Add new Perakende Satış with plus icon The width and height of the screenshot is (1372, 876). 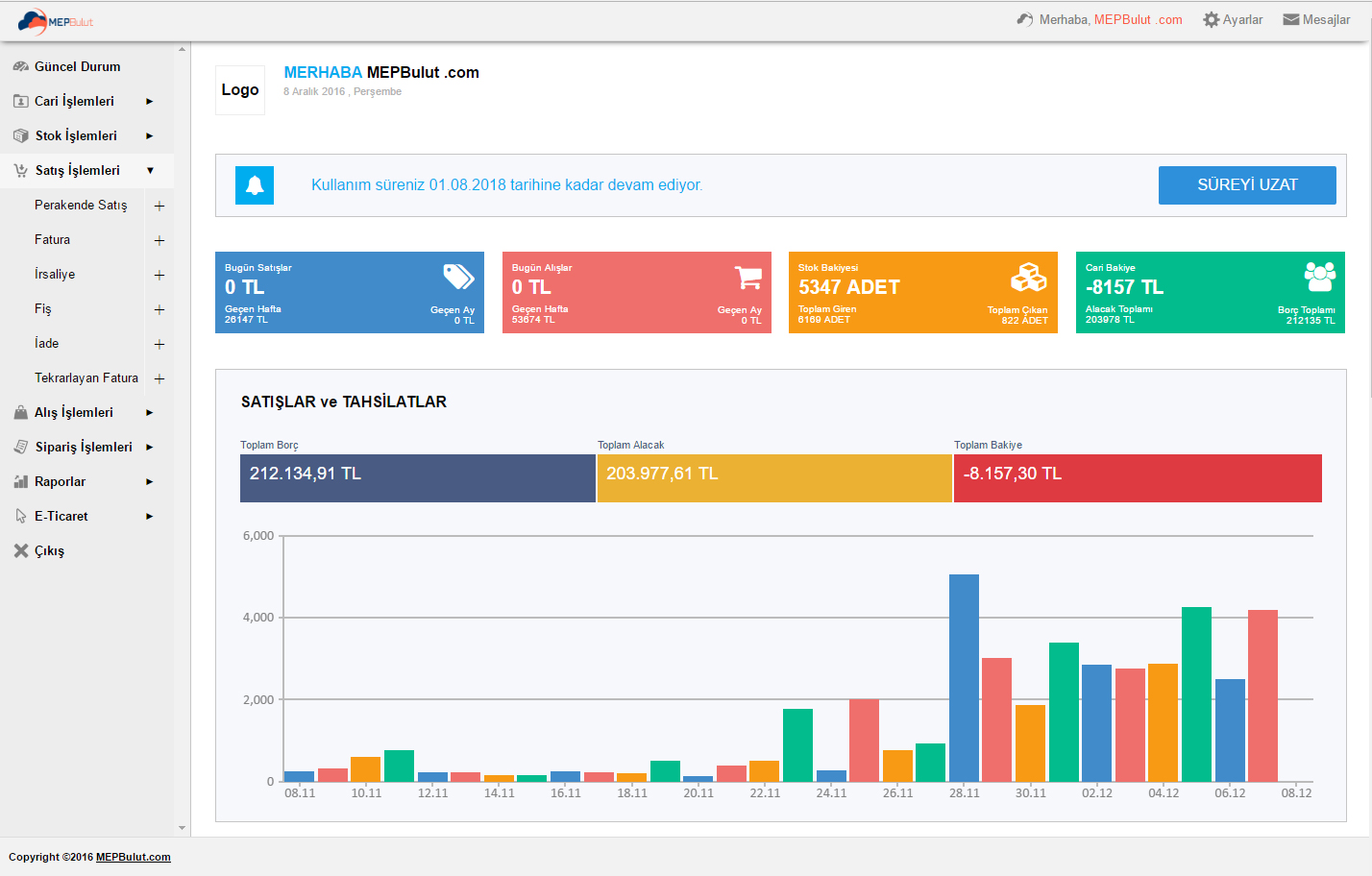(159, 206)
